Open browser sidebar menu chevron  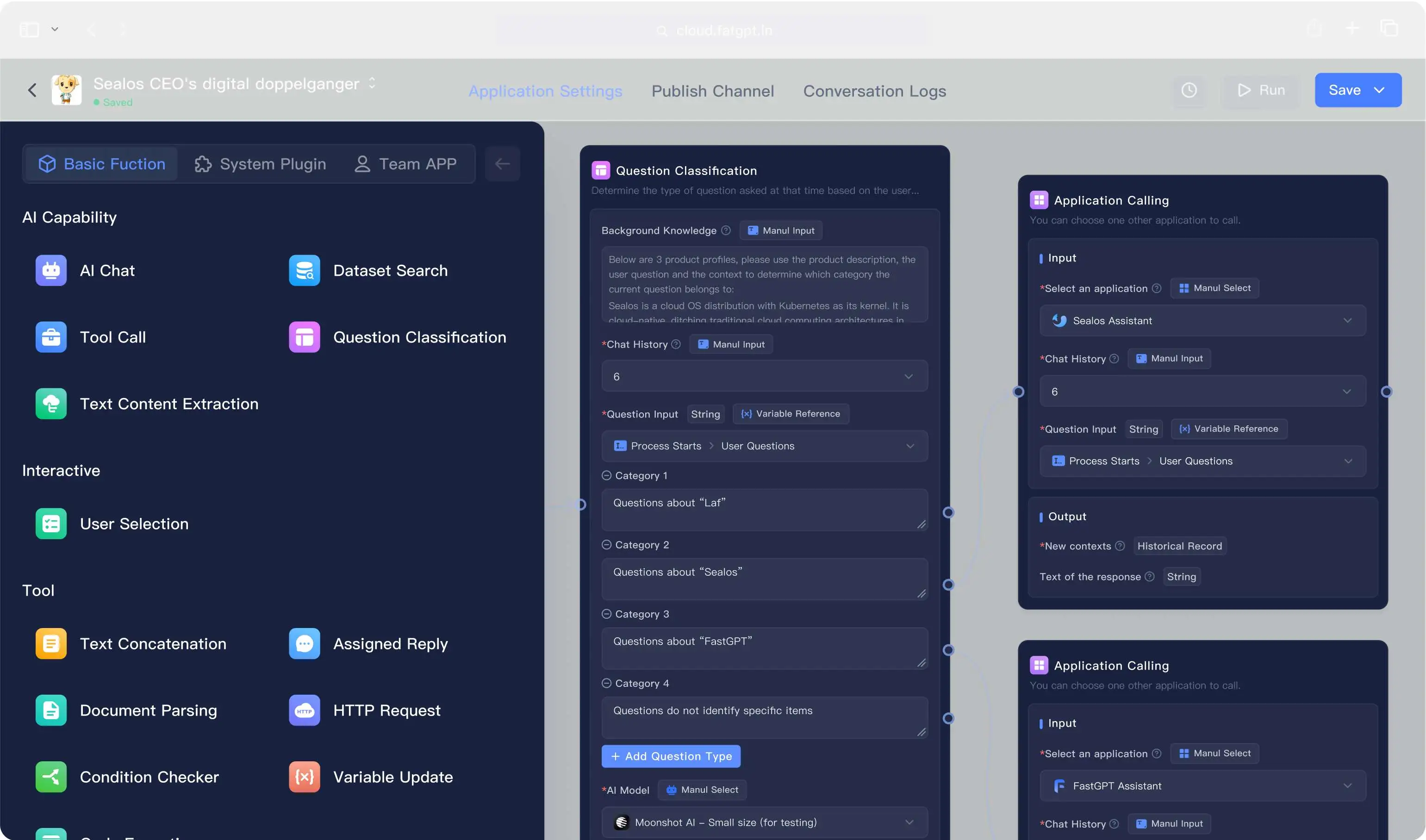(x=55, y=30)
